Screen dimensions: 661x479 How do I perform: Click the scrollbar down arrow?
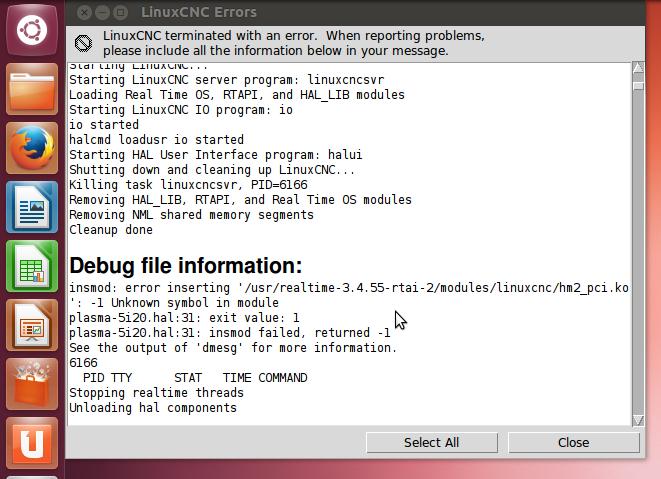pos(638,420)
